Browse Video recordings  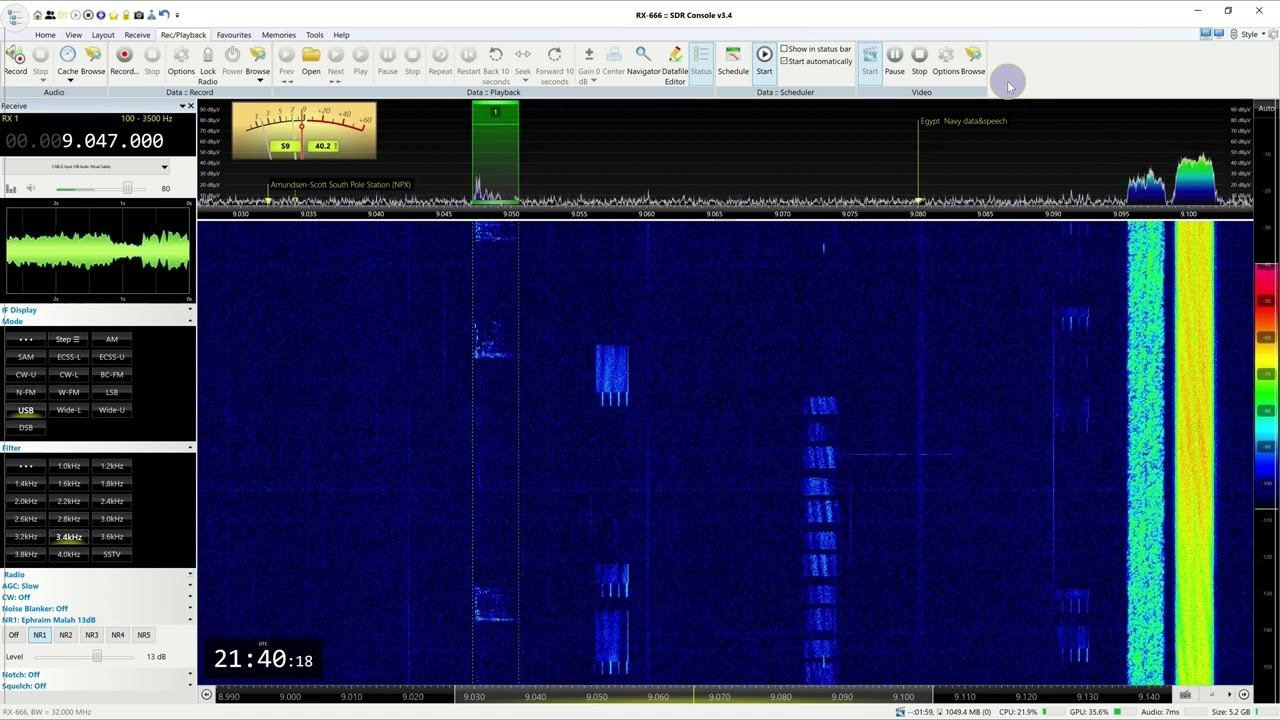point(973,60)
